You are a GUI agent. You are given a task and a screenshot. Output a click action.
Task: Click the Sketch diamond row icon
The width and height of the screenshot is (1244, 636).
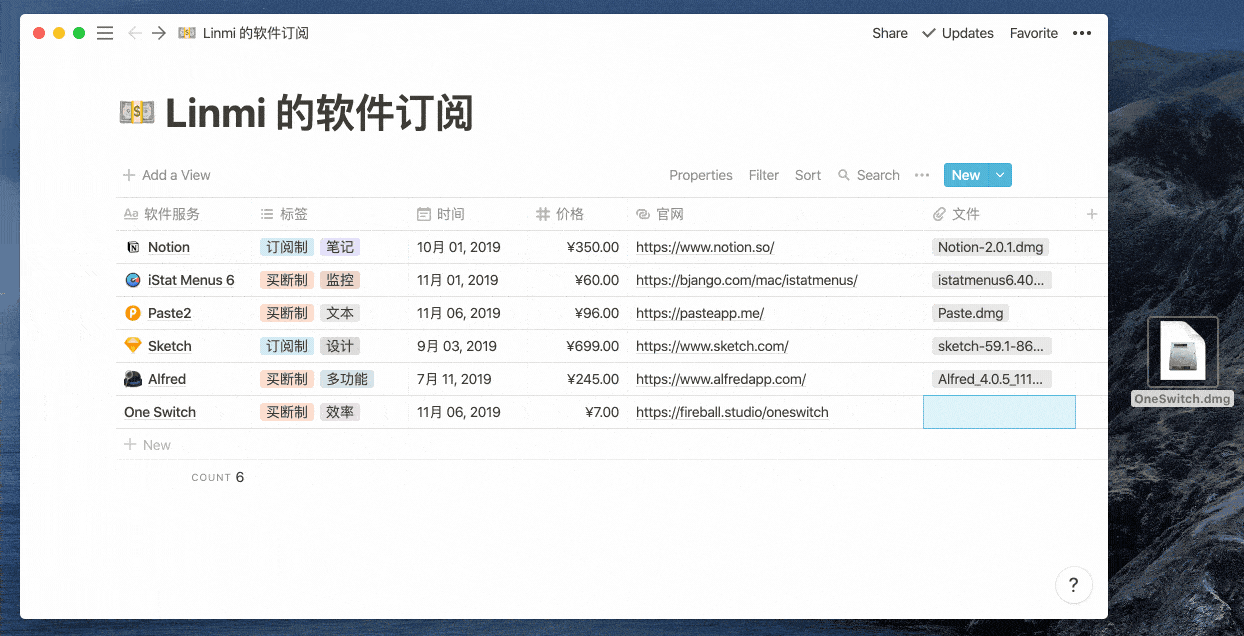pyautogui.click(x=133, y=346)
